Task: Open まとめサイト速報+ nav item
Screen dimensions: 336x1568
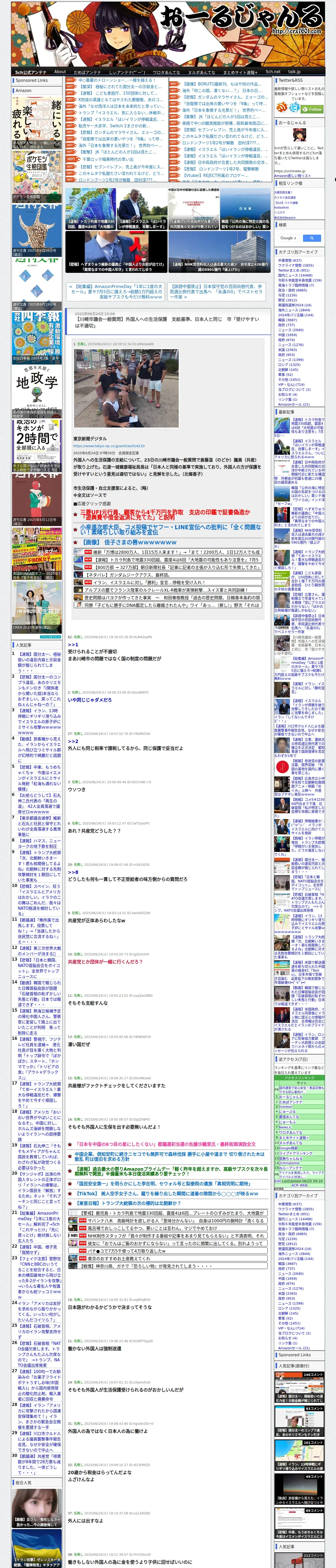Action: pos(240,72)
